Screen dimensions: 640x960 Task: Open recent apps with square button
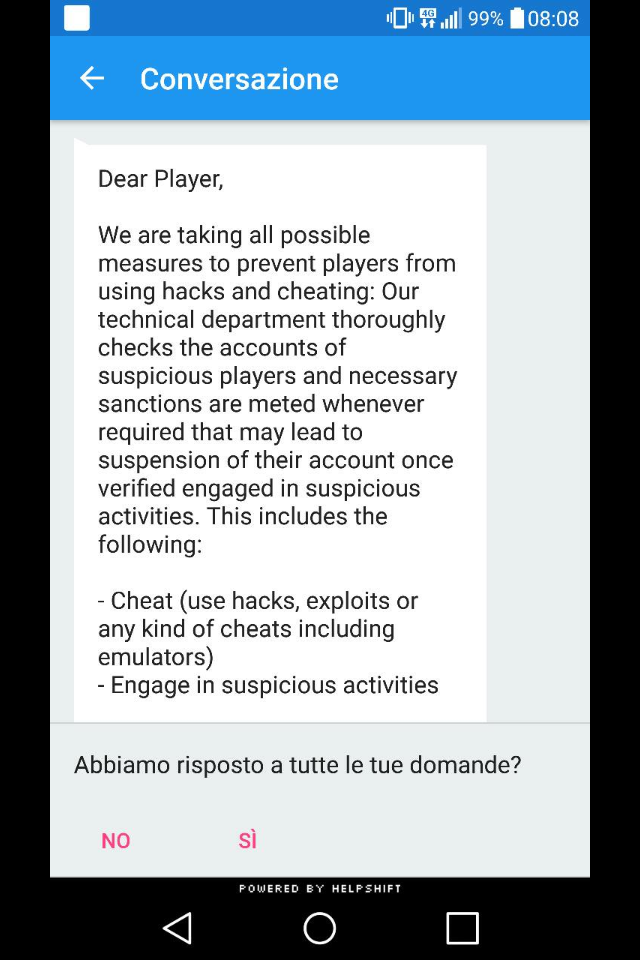(462, 928)
